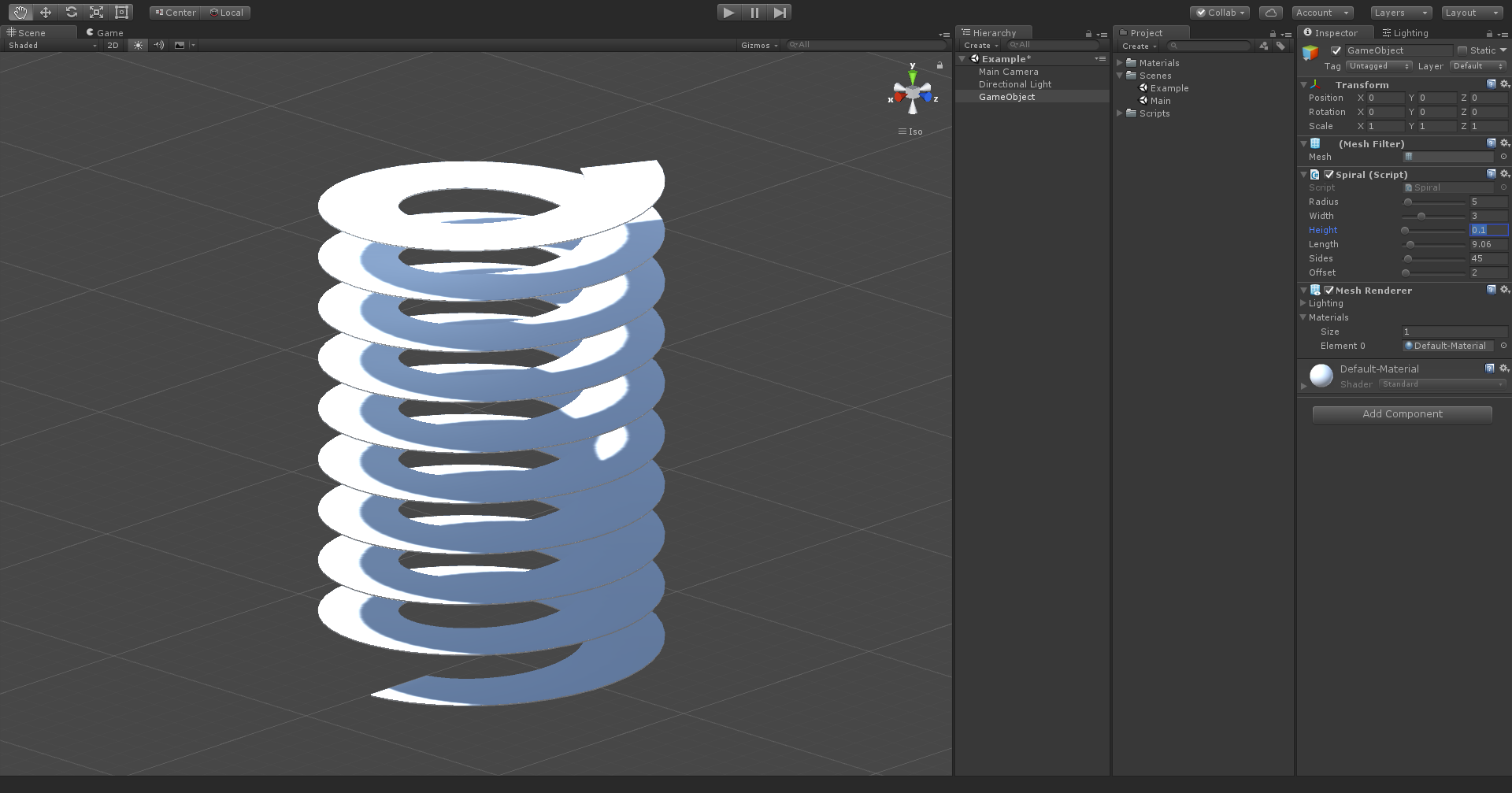Open Mesh object picker circle

coord(1503,156)
